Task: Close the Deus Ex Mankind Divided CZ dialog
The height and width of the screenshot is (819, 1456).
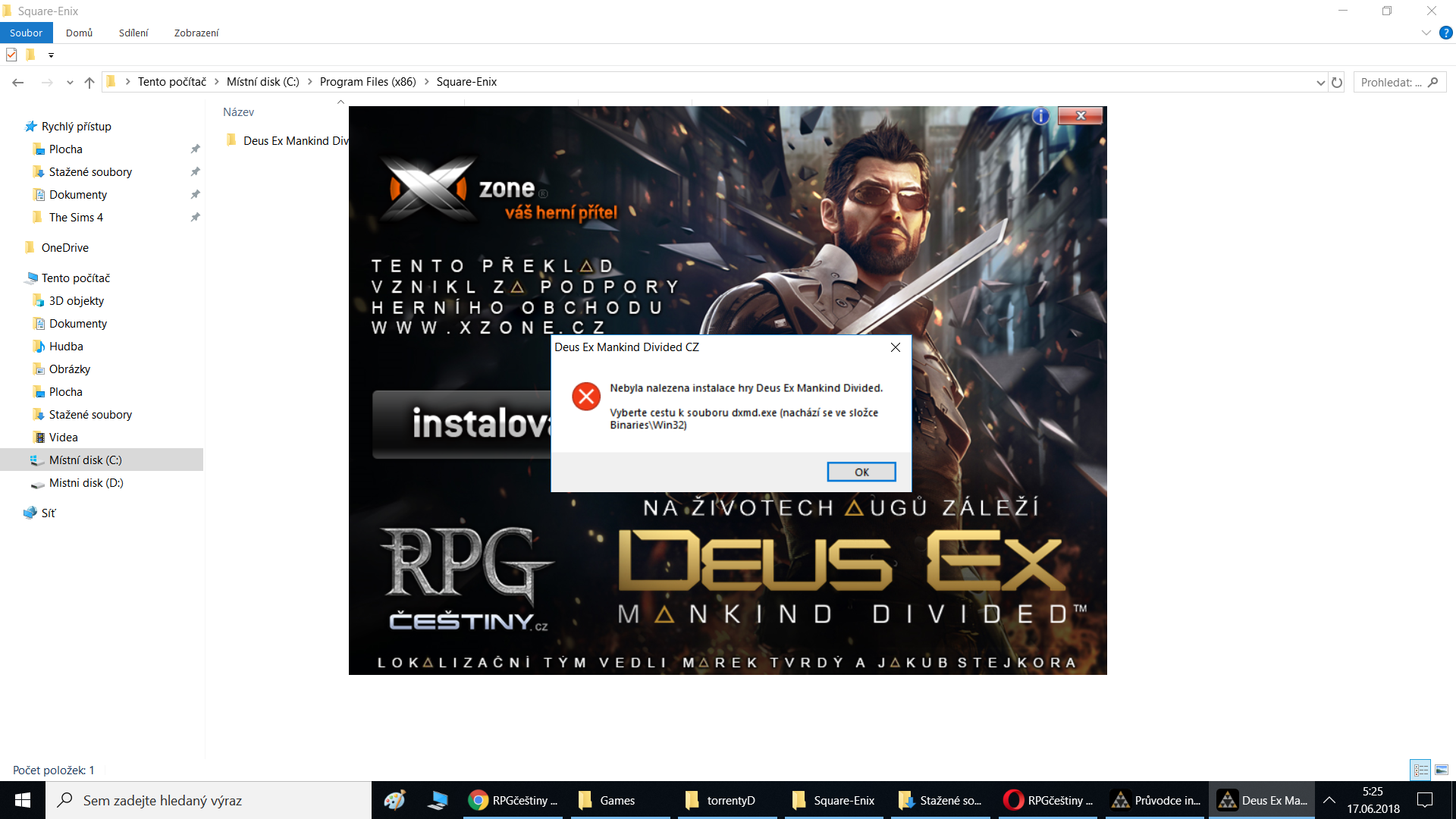Action: pos(896,347)
